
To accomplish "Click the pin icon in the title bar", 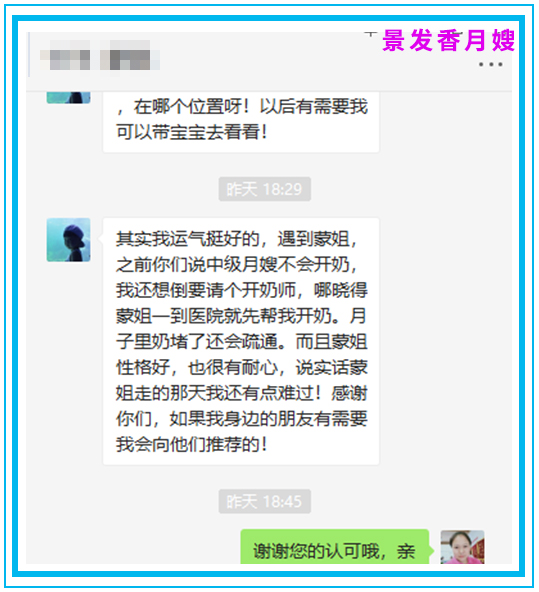I will [x=371, y=35].
